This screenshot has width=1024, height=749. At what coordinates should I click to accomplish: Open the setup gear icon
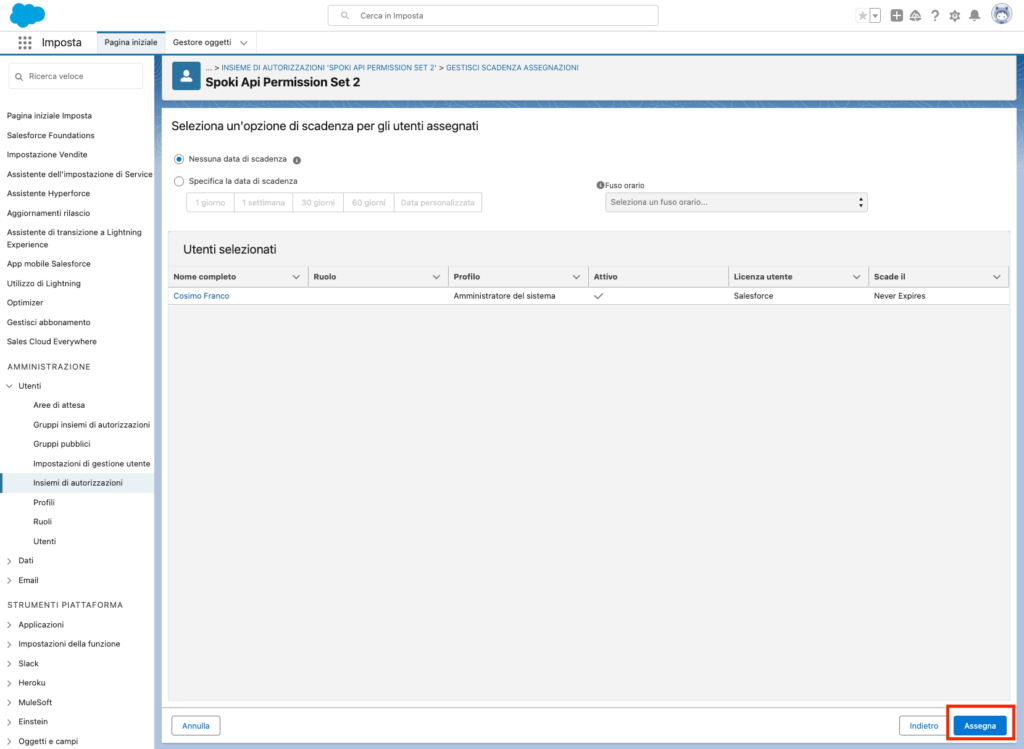point(954,16)
